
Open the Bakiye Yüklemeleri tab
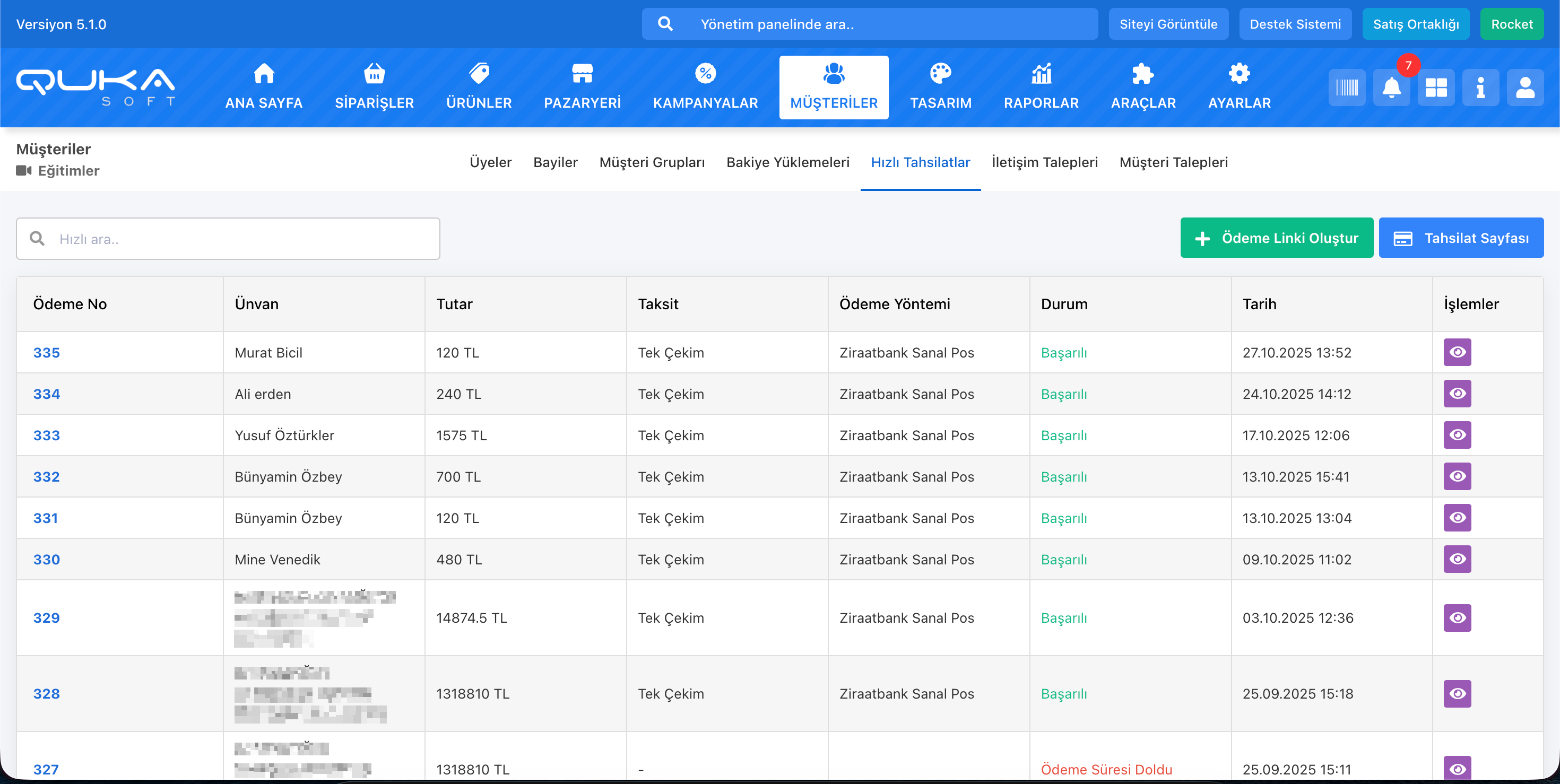click(x=787, y=162)
